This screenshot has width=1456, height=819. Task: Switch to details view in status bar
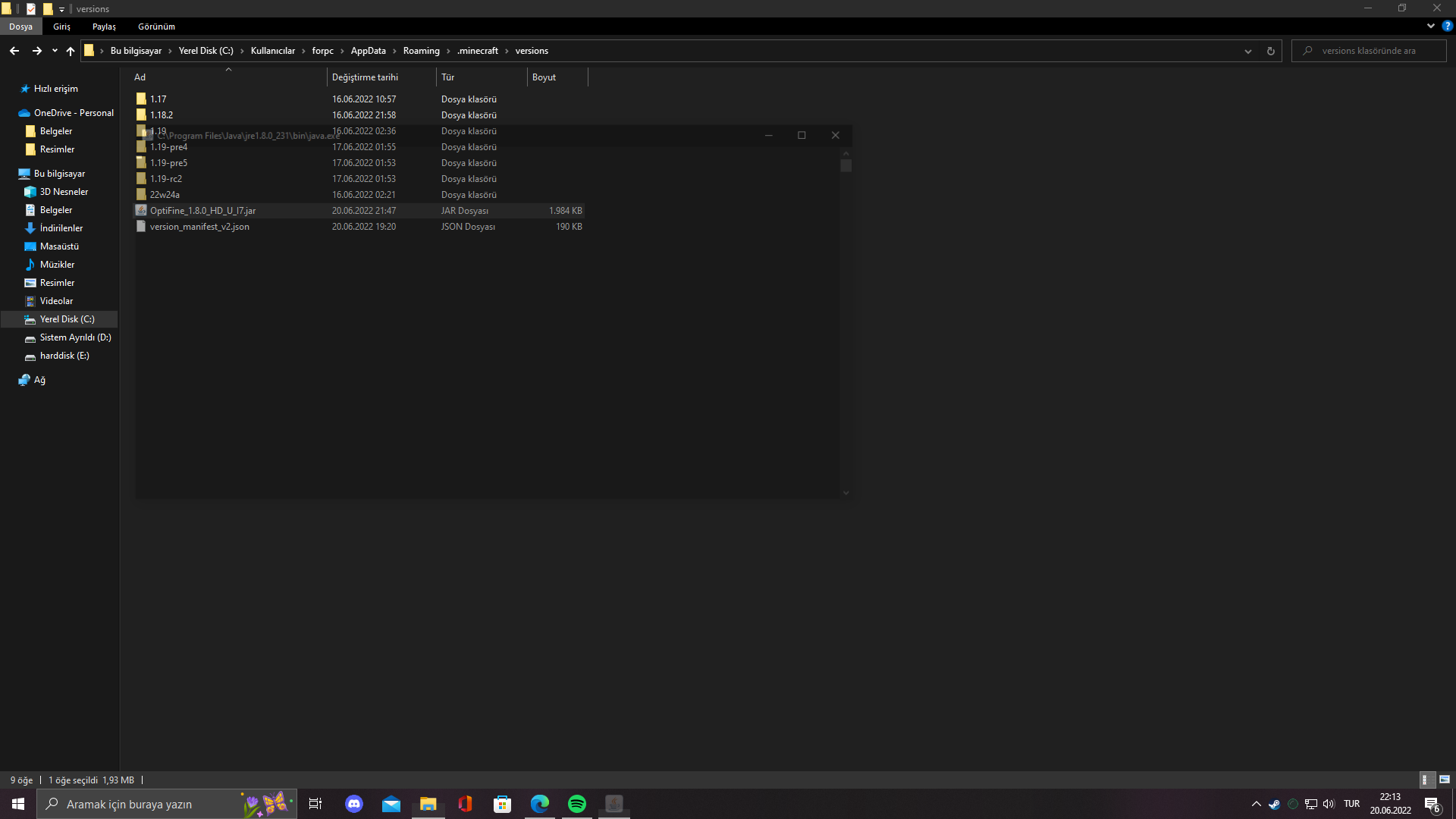coord(1426,780)
